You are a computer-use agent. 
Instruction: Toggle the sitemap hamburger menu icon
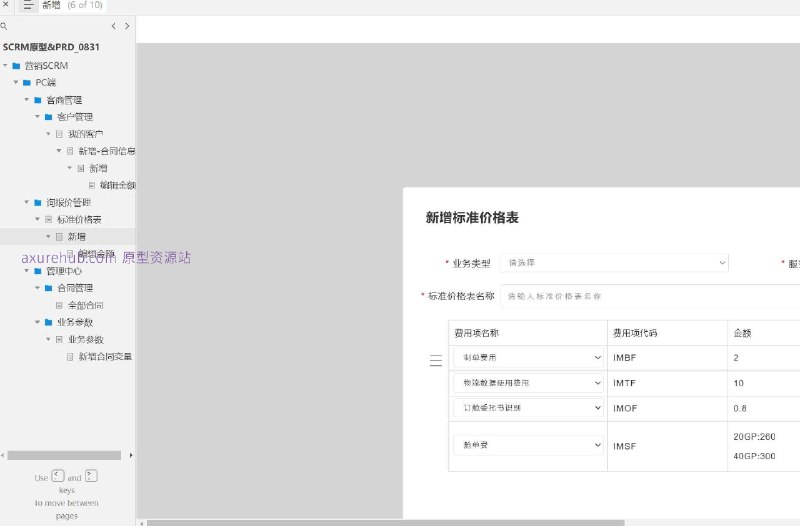tap(28, 6)
